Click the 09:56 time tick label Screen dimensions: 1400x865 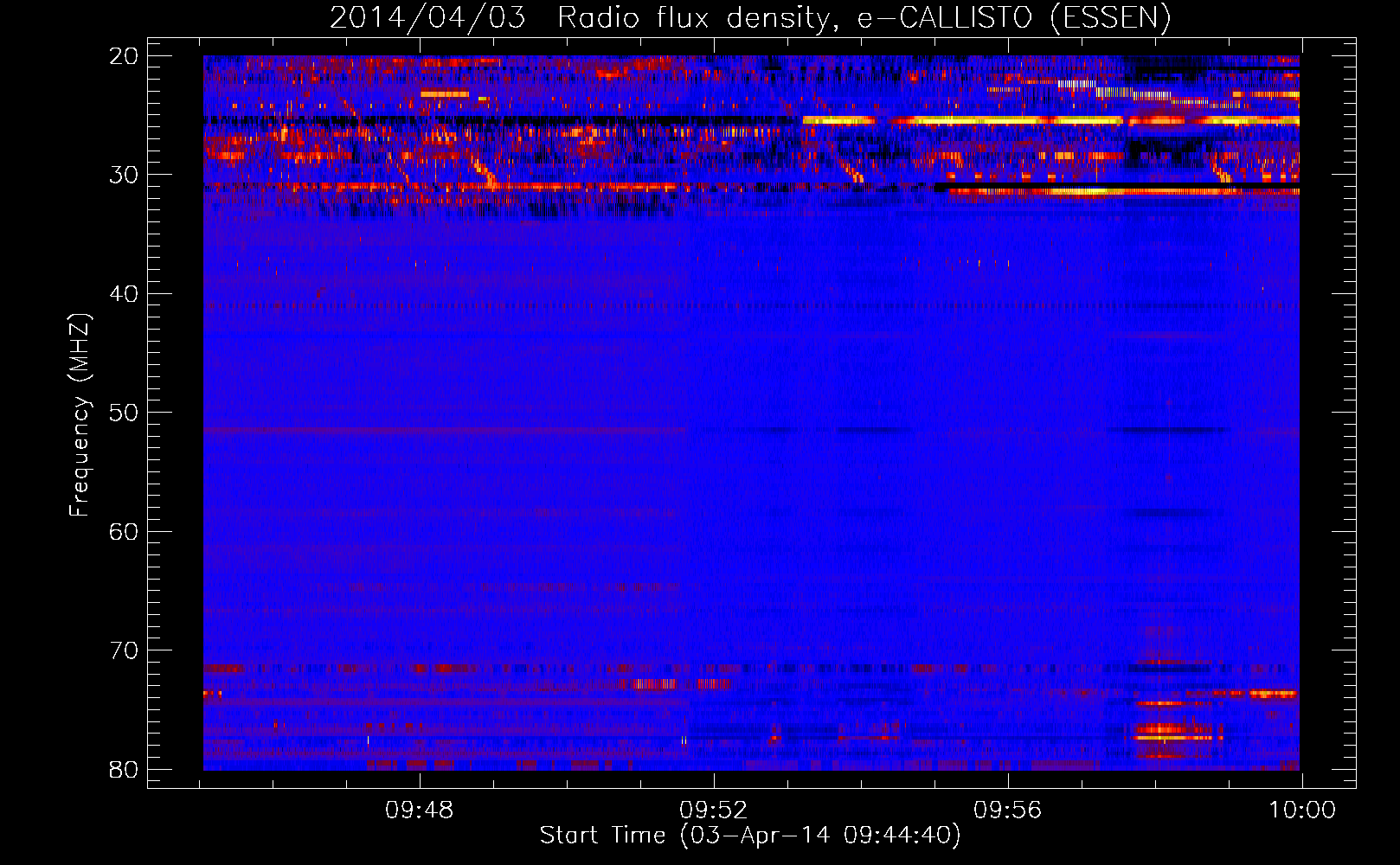click(x=1008, y=811)
